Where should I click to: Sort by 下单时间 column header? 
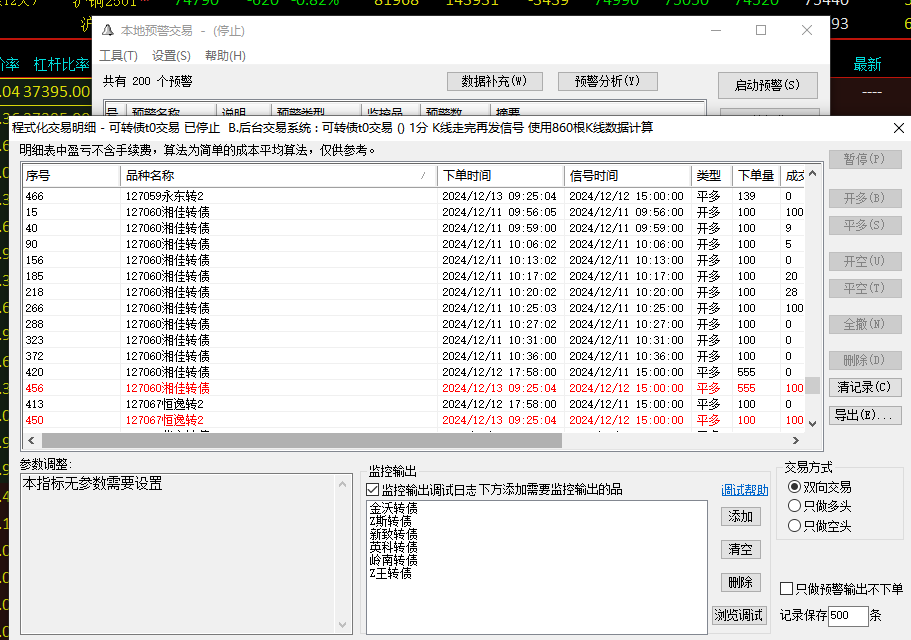501,175
